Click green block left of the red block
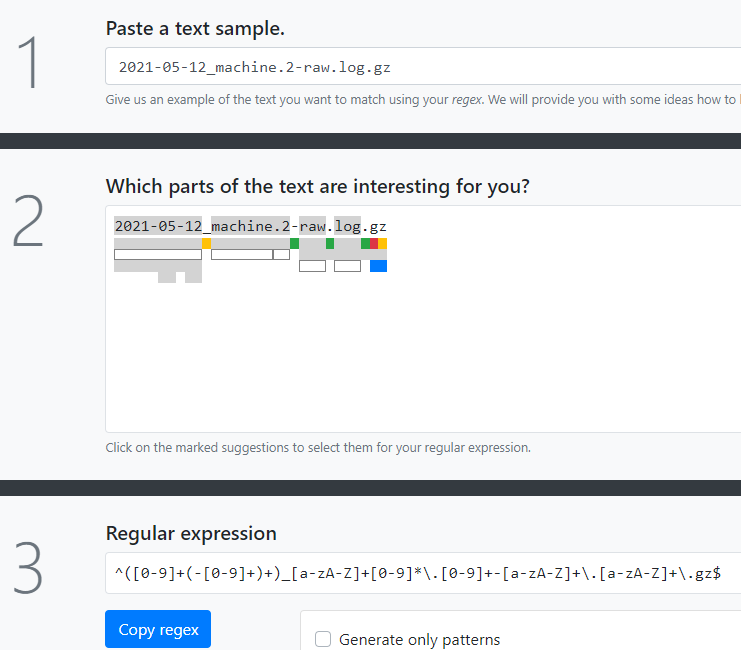 coord(365,243)
